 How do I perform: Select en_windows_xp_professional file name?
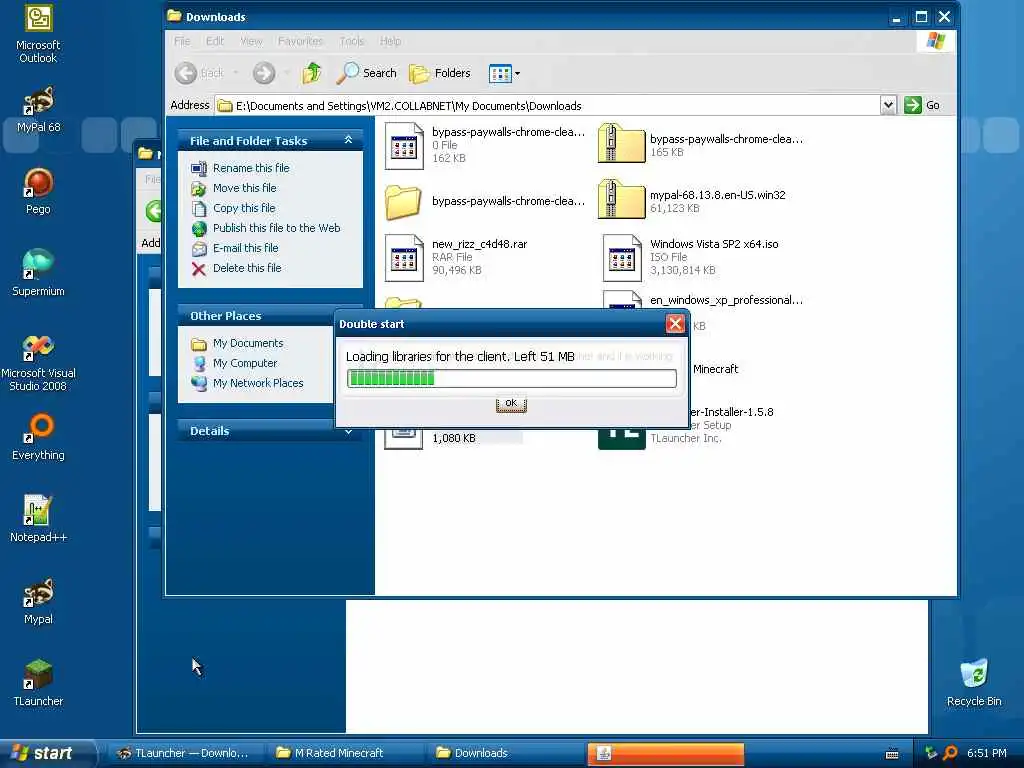pos(726,300)
